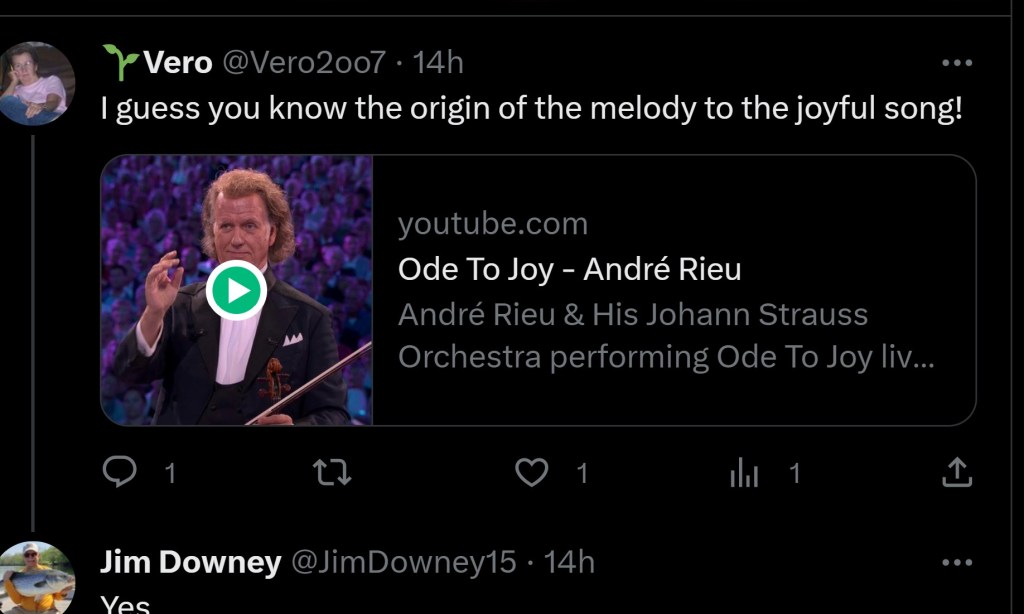Share Vero's tweet via the upload icon
The height and width of the screenshot is (614, 1024).
(957, 472)
